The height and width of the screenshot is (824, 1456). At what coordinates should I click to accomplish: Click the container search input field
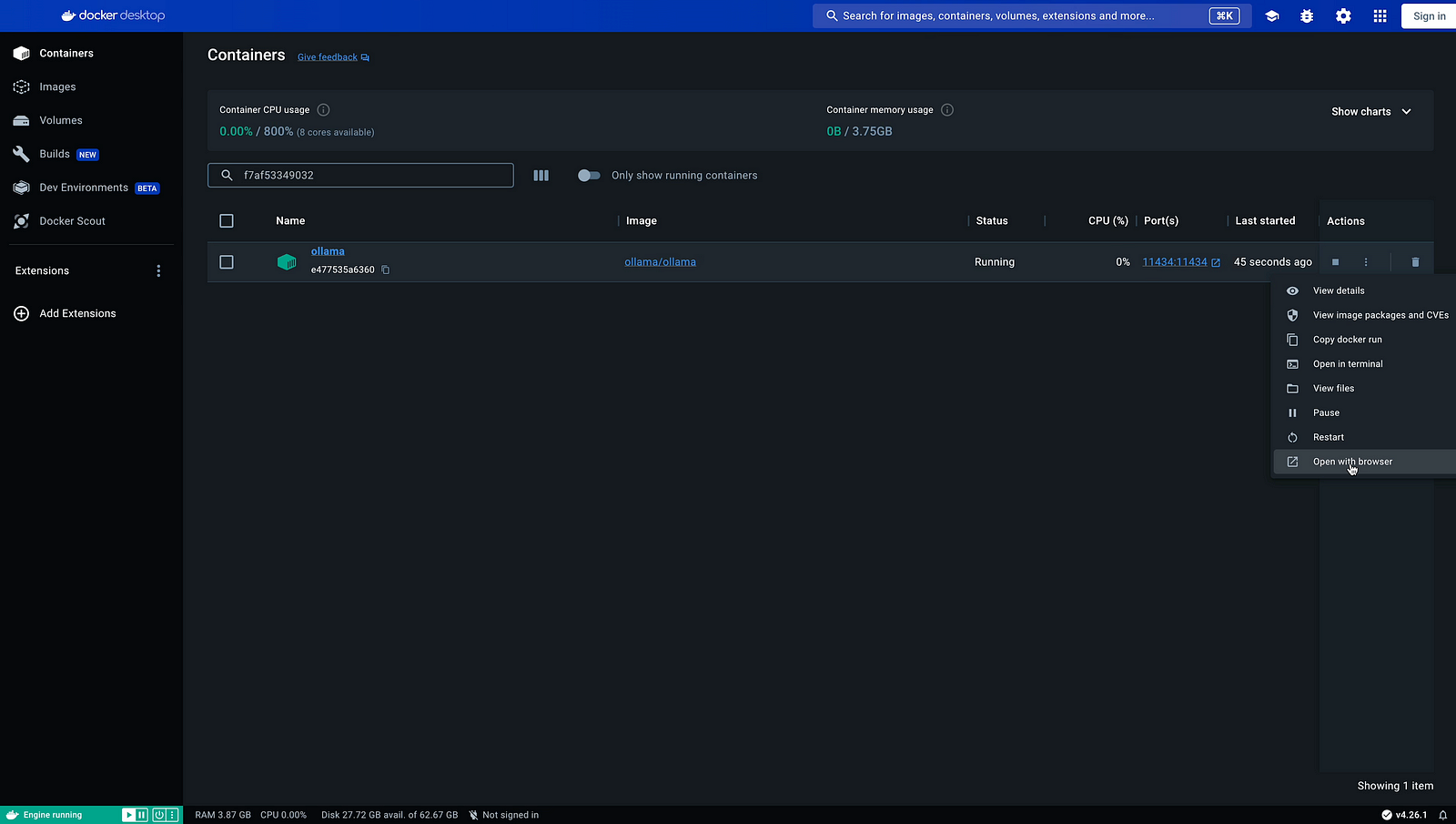373,175
